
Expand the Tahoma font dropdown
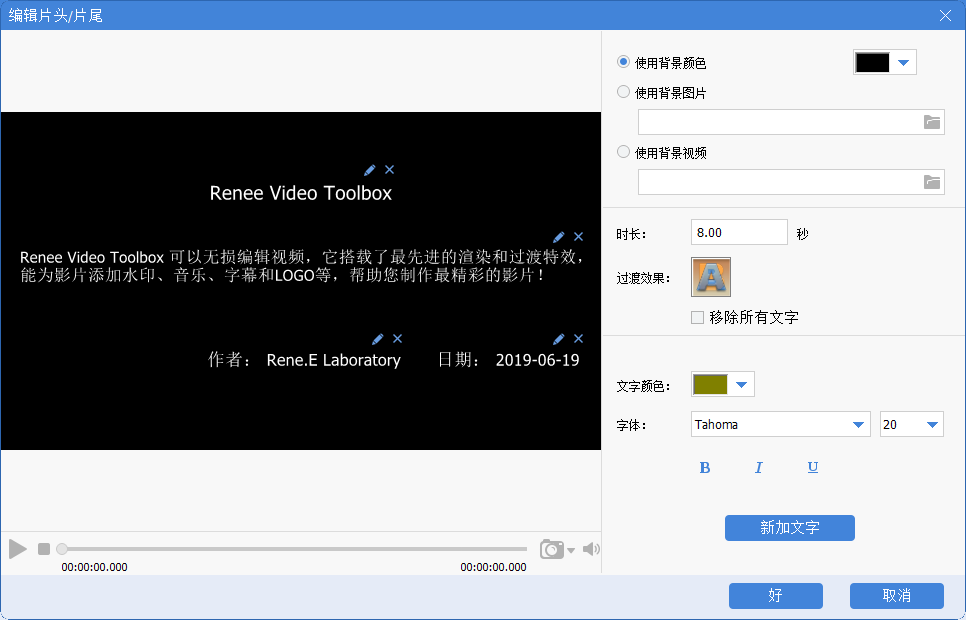[x=858, y=425]
